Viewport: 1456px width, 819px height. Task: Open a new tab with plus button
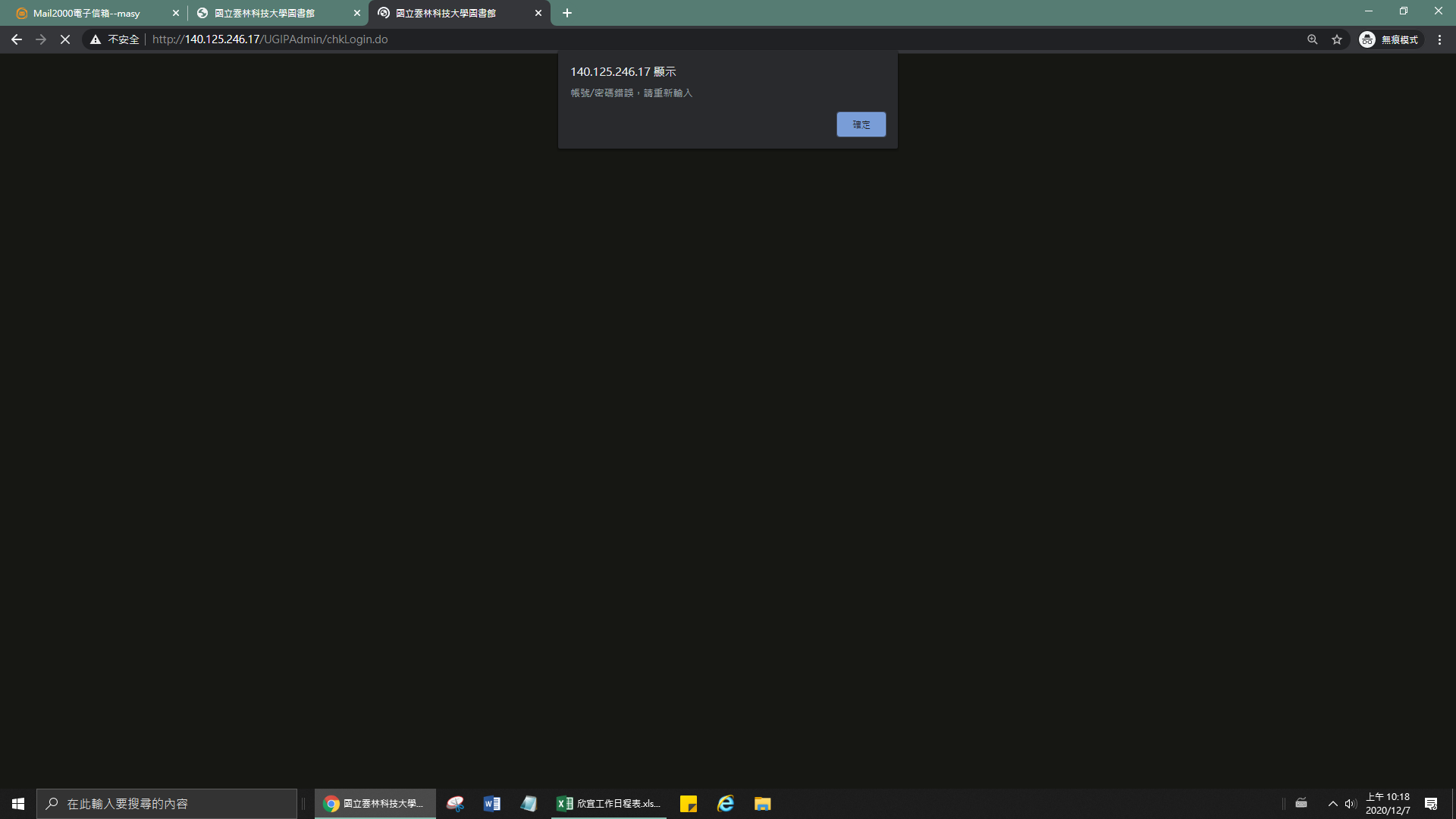click(567, 13)
